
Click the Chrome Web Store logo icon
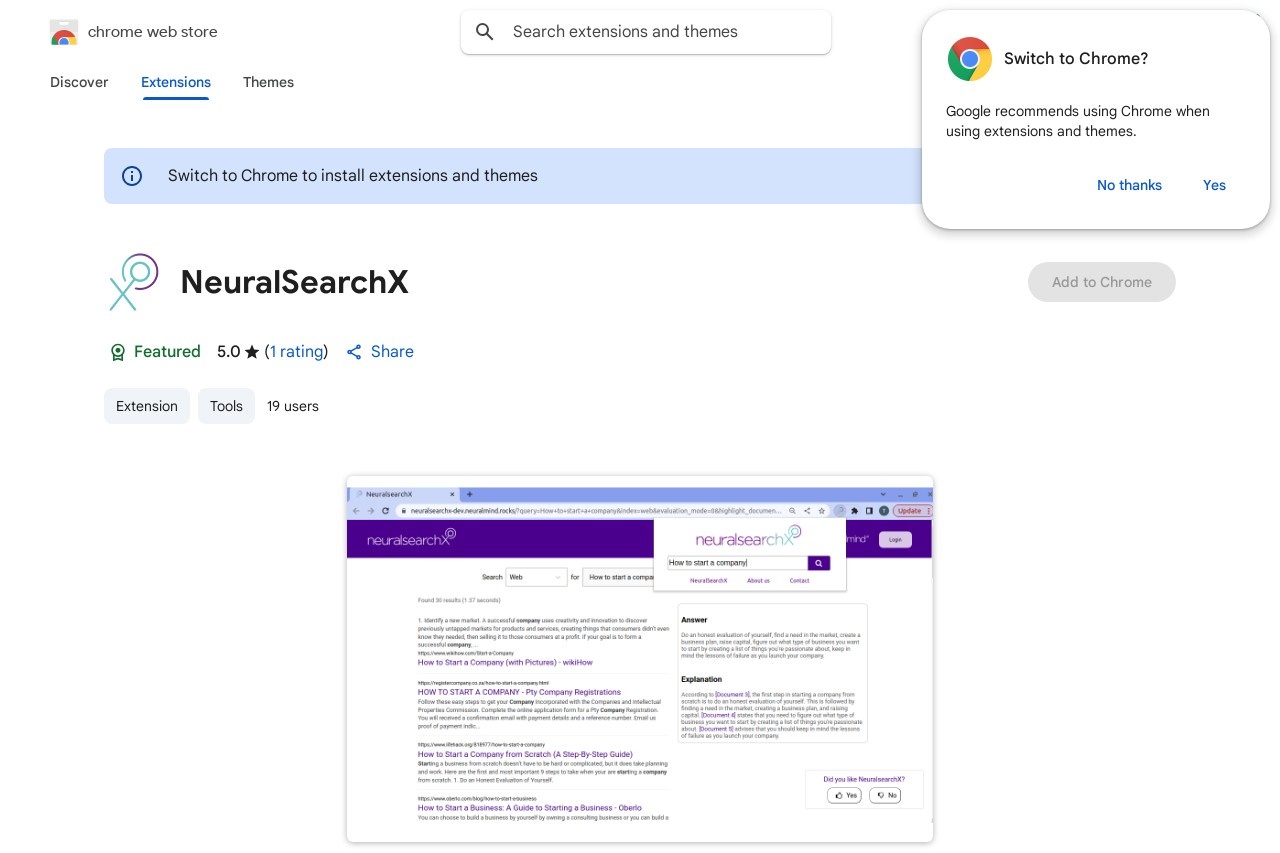[63, 32]
